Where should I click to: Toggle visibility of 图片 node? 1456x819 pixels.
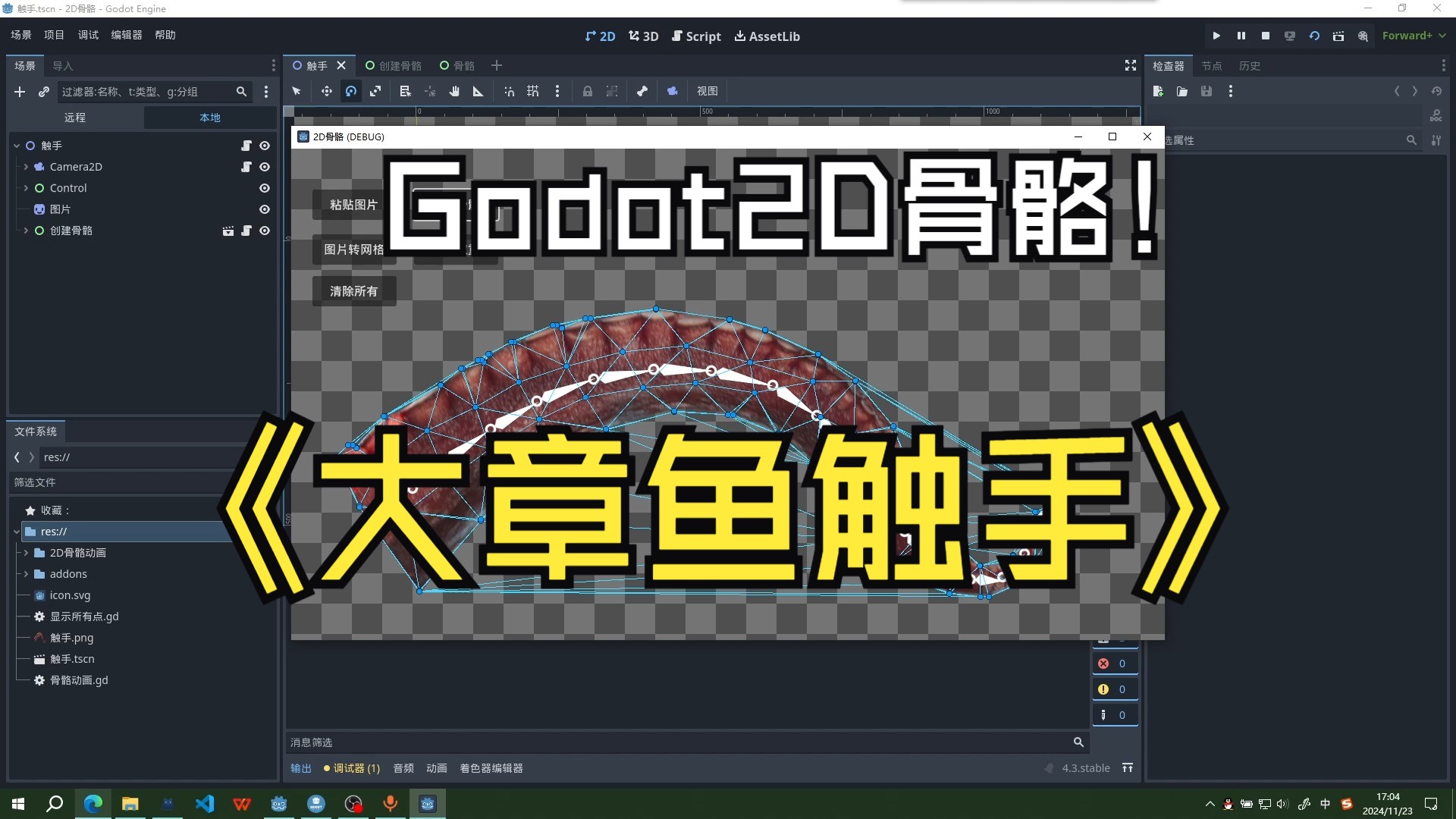[x=265, y=209]
